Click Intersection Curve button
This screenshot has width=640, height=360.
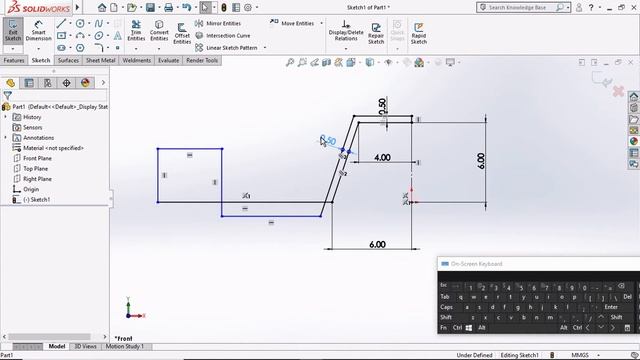(223, 36)
